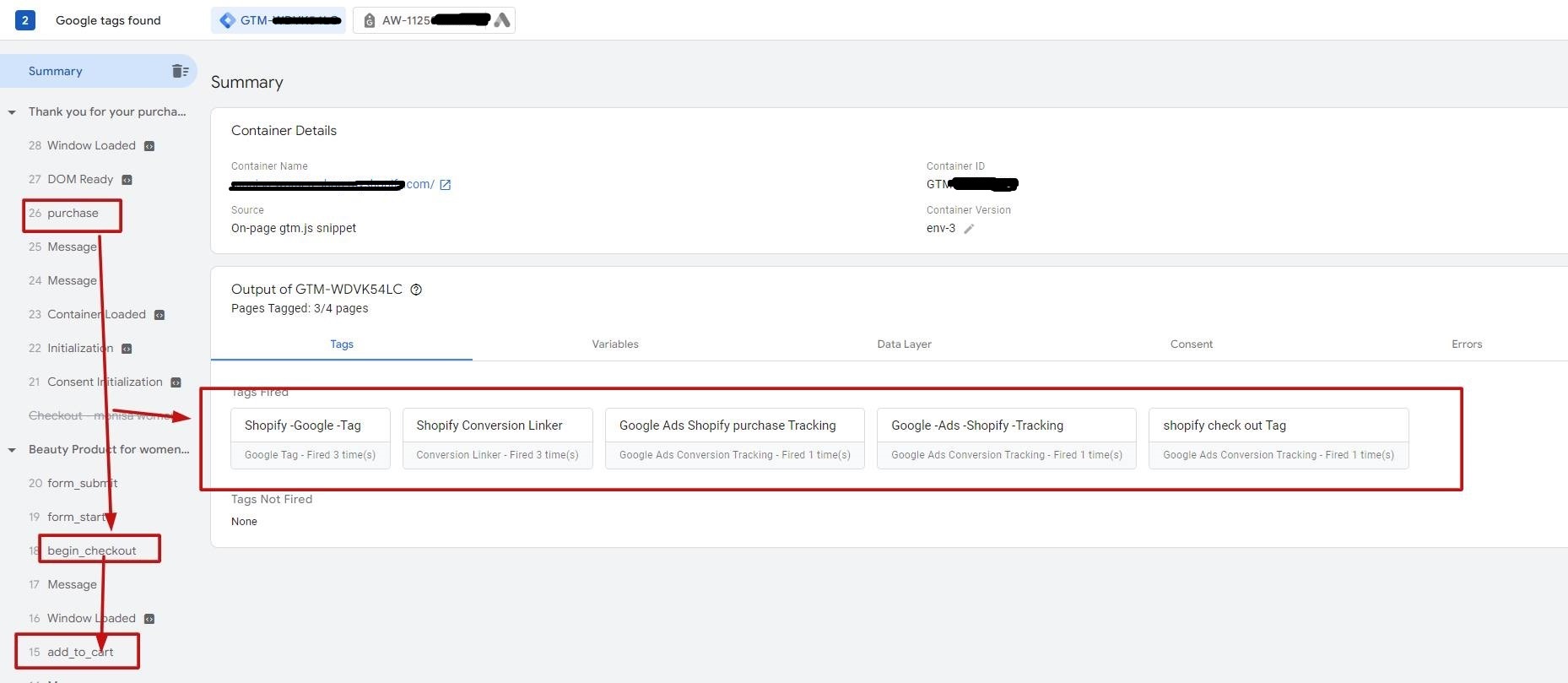The image size is (1568, 683).
Task: Select the Checkout page entry in list
Action: 100,415
